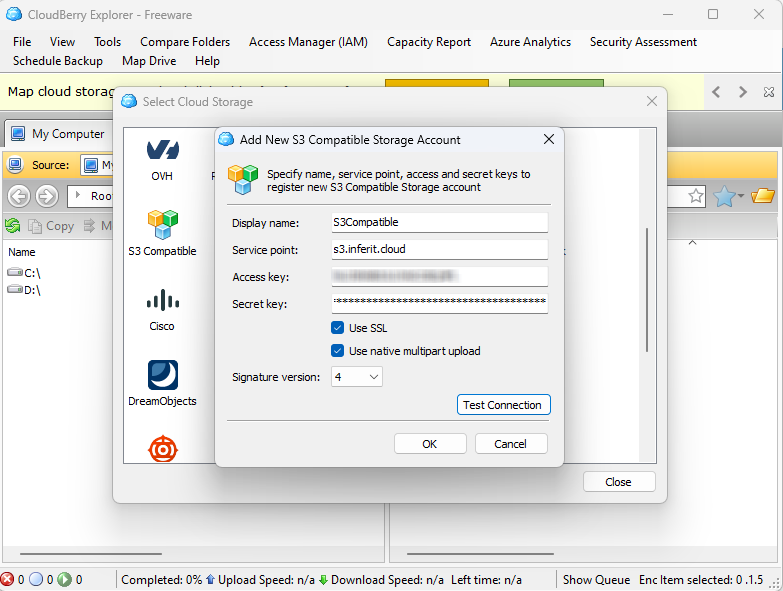The height and width of the screenshot is (591, 783).
Task: Open Schedule Backup menu
Action: [x=58, y=61]
